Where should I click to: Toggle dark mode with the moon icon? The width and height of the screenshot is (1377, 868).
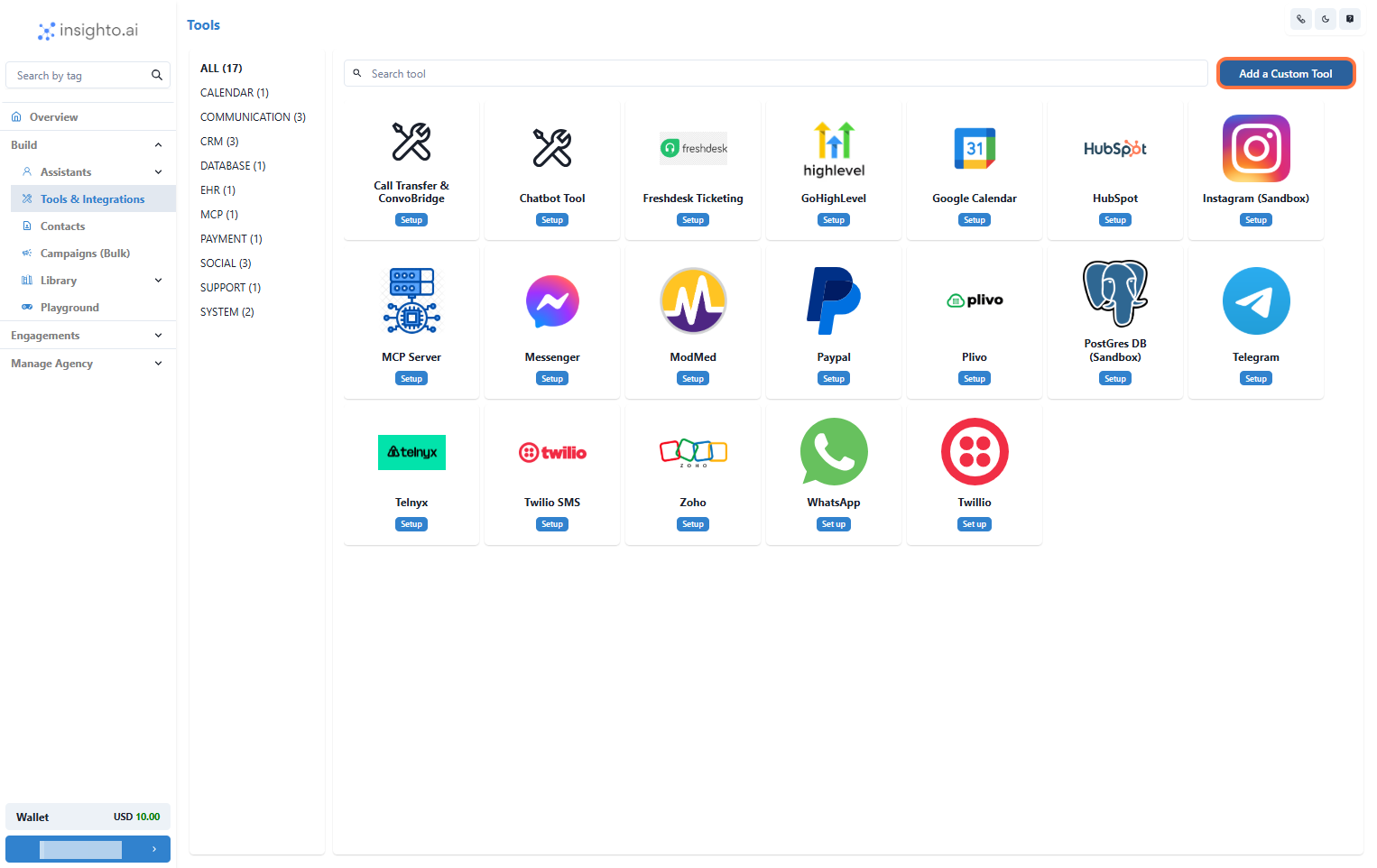point(1326,18)
